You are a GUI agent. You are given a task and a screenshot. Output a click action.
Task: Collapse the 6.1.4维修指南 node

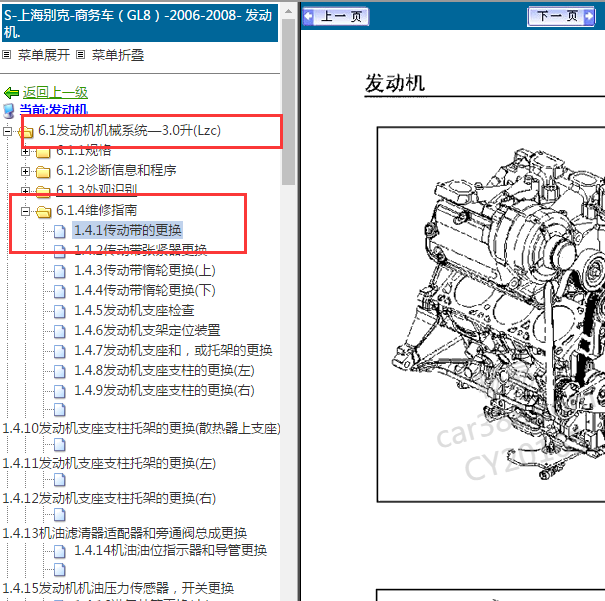(25, 211)
